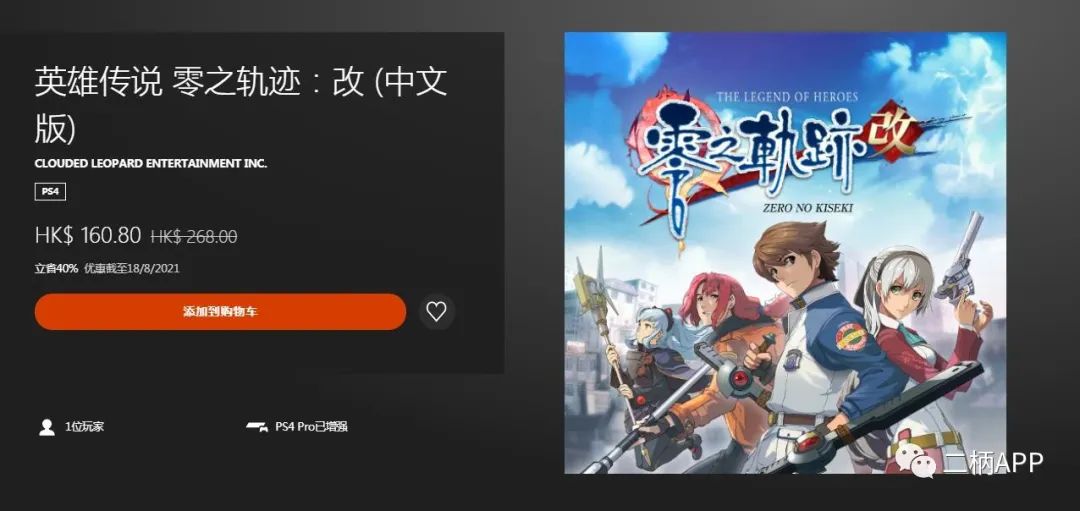Screen dimensions: 1080x511
Task: Add game to wishlist with heart icon
Action: pyautogui.click(x=437, y=312)
